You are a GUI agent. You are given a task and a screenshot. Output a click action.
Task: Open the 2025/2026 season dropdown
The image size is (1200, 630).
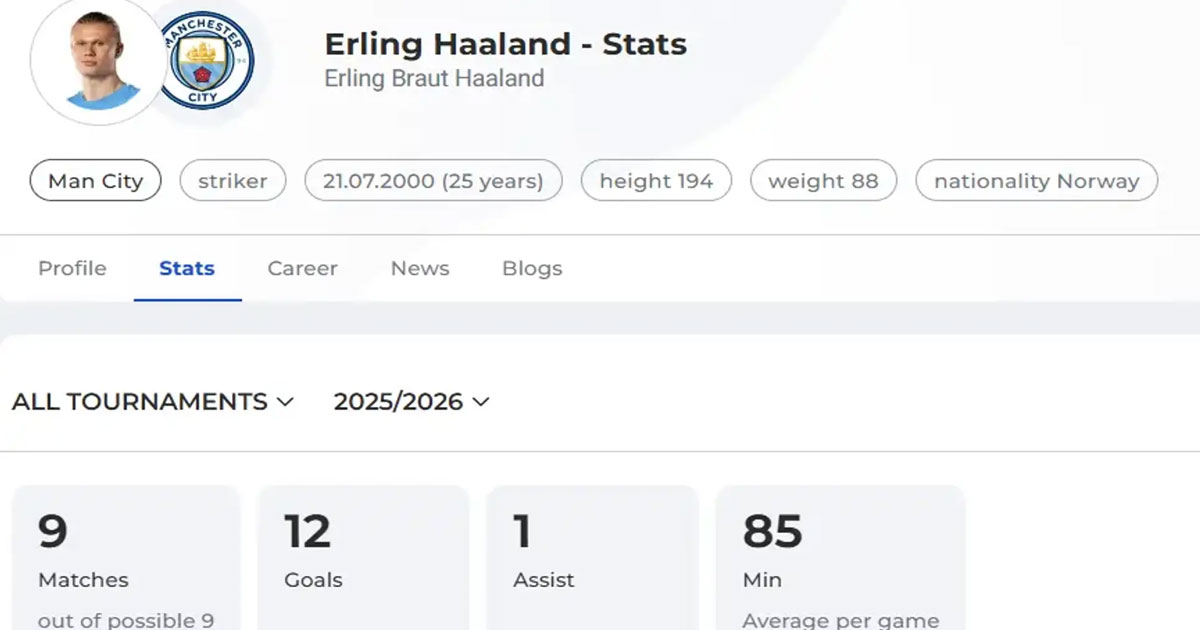coord(412,401)
